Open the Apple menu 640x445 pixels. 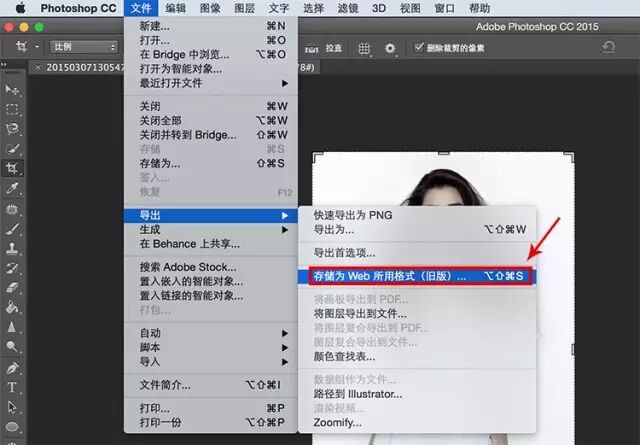[20, 8]
